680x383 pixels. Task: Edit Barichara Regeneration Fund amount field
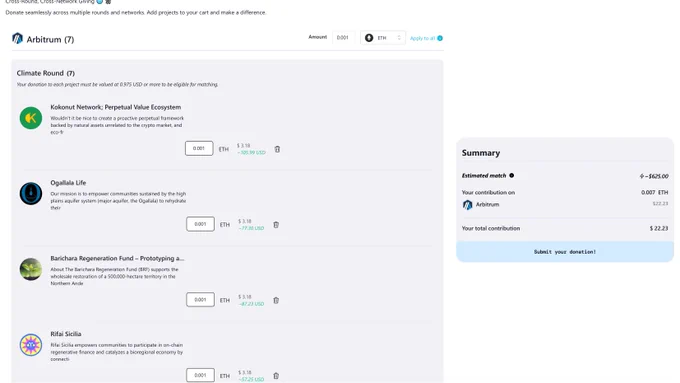point(200,300)
